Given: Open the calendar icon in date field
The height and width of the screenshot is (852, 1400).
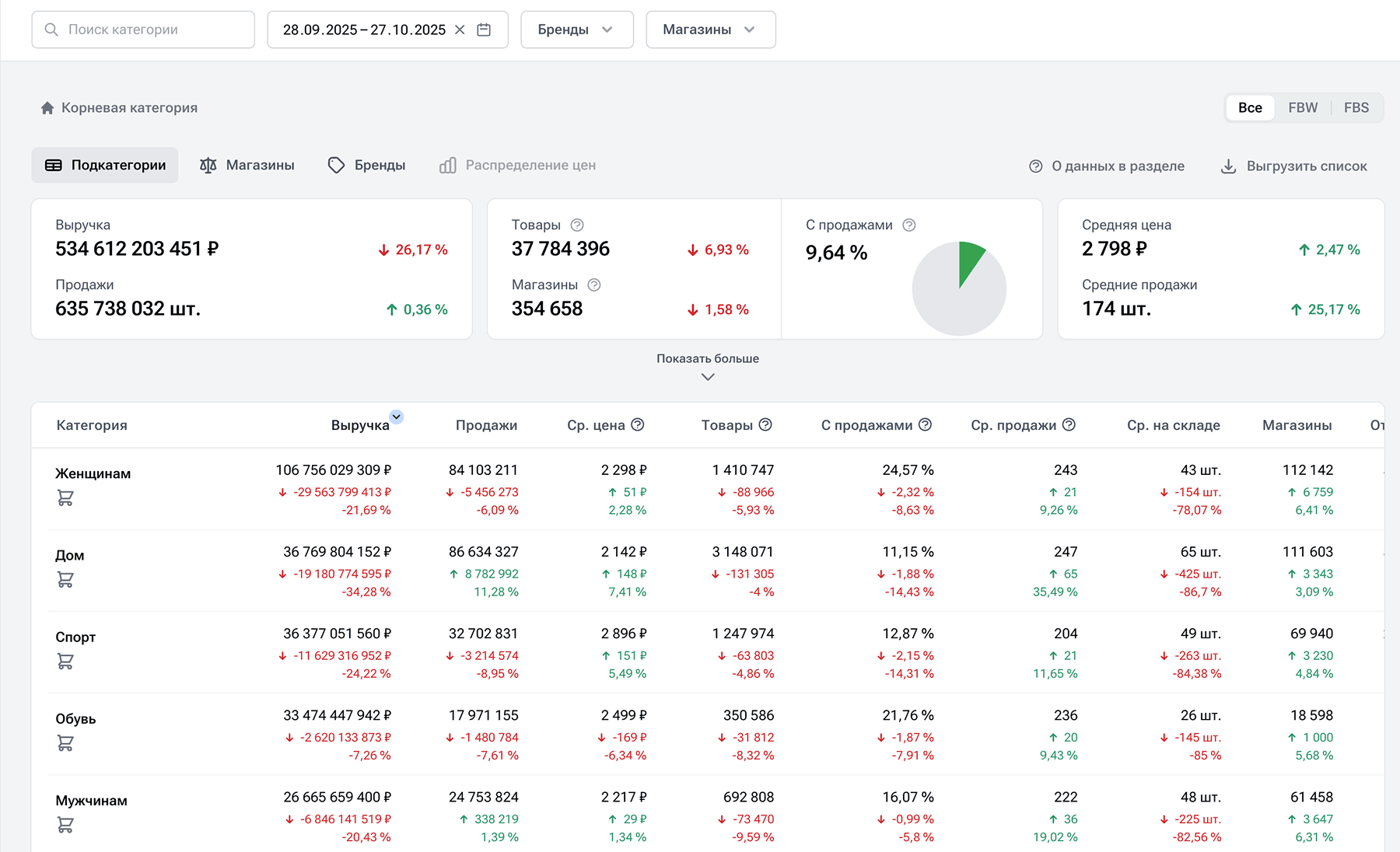Looking at the screenshot, I should [x=484, y=30].
